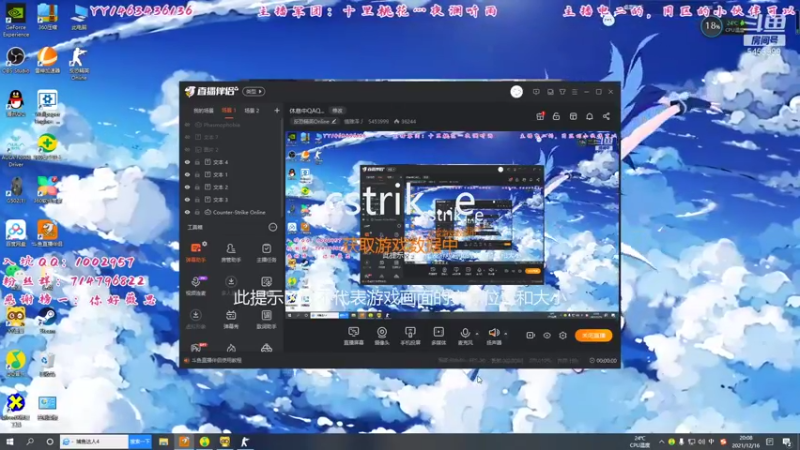This screenshot has width=800, height=450.
Task: Toggle lock on 文本 4 source
Action: [x=197, y=162]
